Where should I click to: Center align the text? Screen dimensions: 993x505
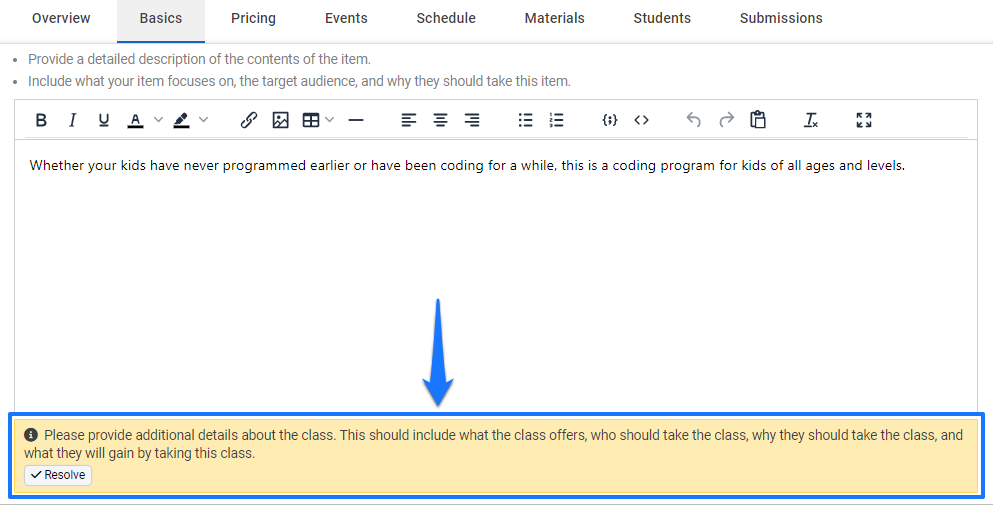point(440,120)
